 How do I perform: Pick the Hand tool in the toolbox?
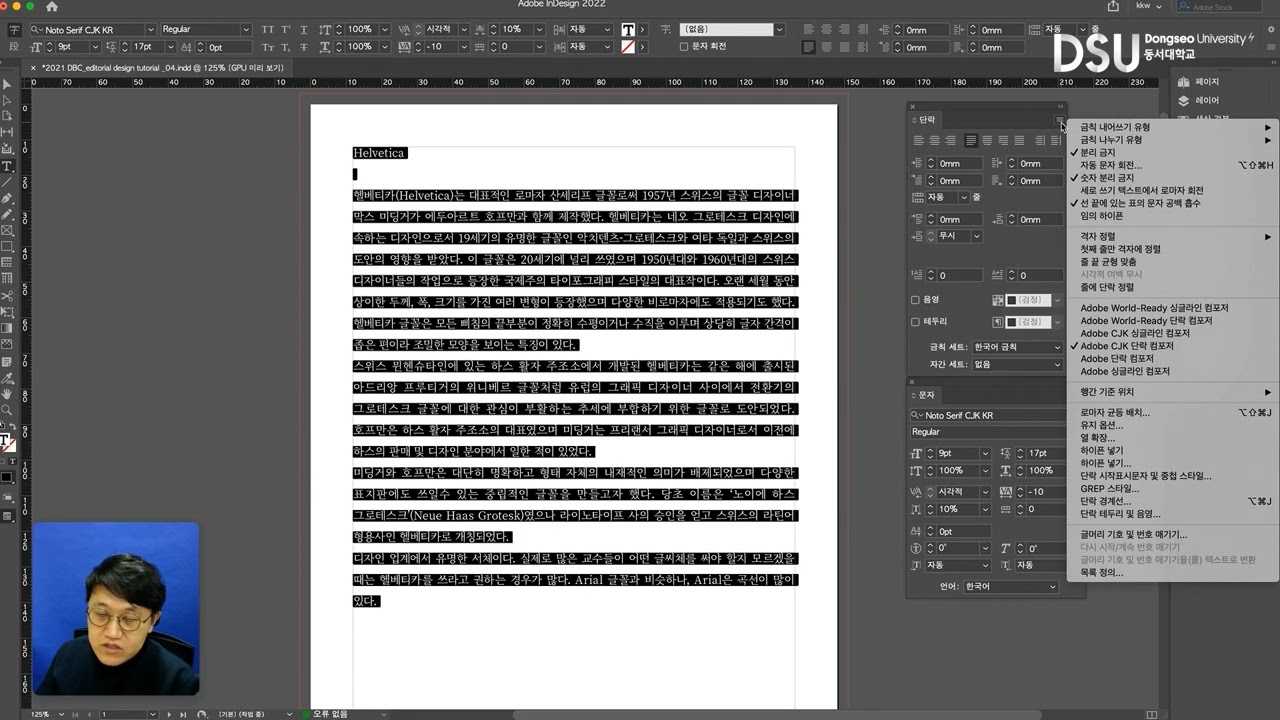point(7,394)
